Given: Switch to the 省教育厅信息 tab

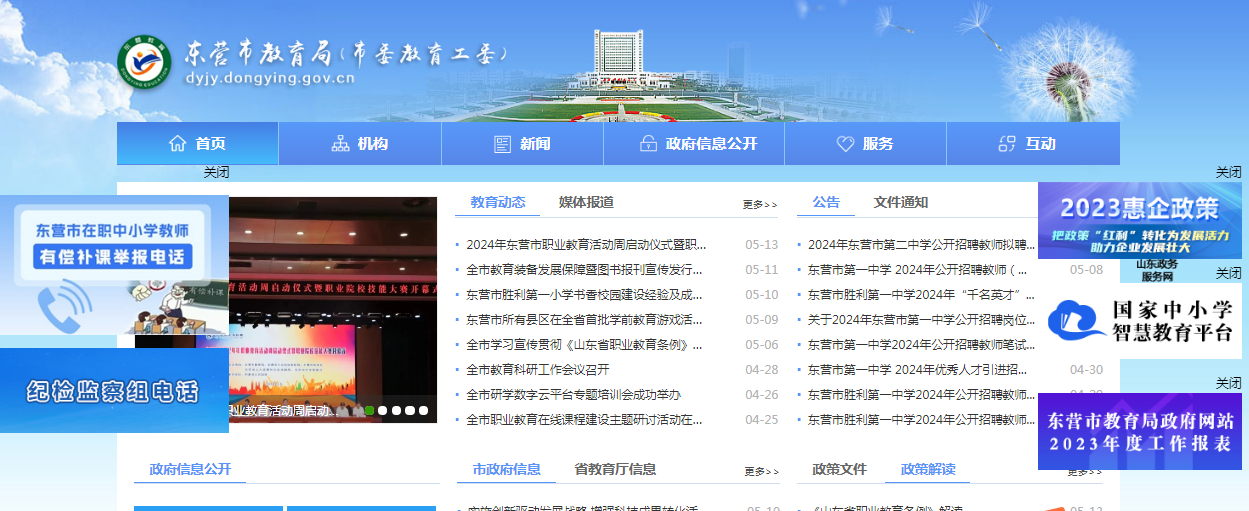Looking at the screenshot, I should point(615,469).
